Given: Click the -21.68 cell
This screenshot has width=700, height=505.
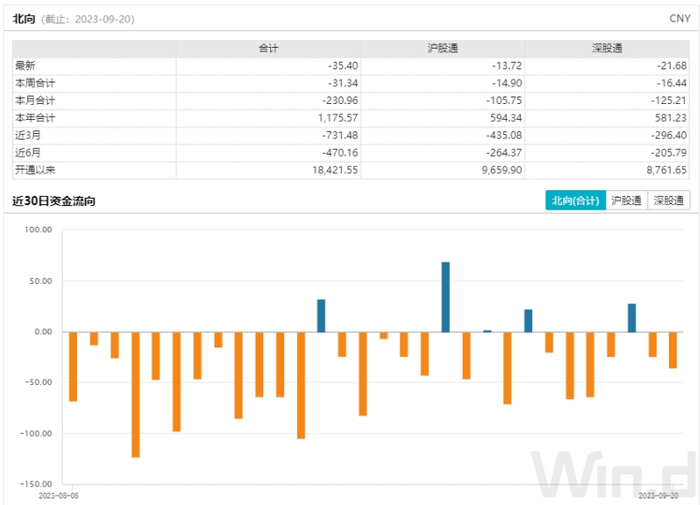Looking at the screenshot, I should tap(671, 66).
